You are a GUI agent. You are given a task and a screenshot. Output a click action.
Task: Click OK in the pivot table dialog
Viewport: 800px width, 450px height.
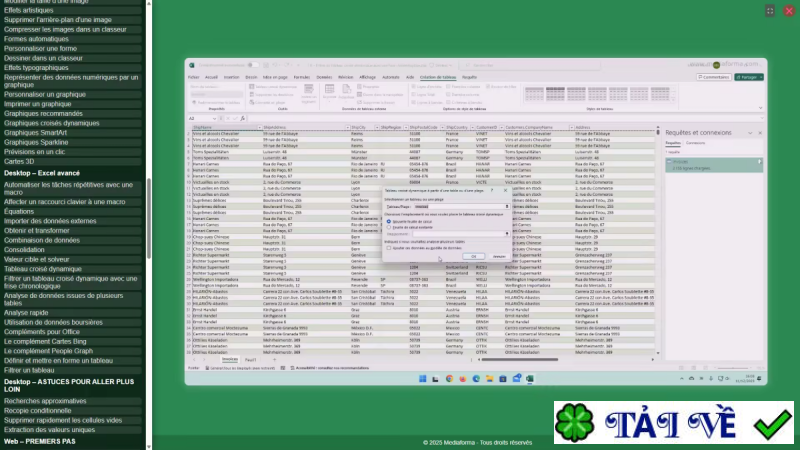(473, 256)
